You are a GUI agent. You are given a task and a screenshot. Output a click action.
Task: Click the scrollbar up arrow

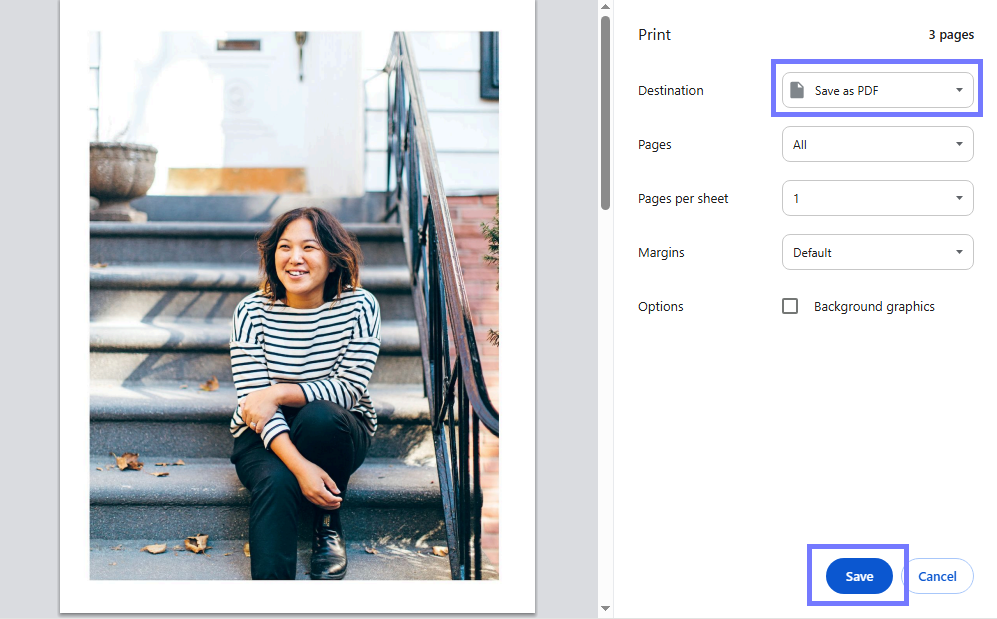click(x=605, y=6)
